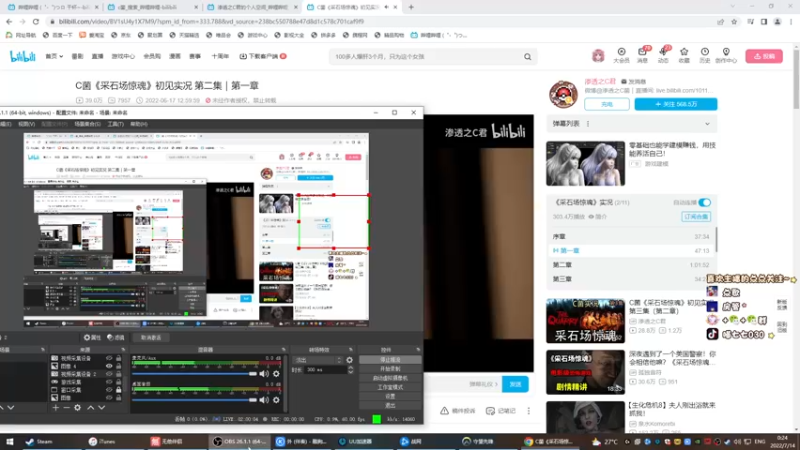Click 开始录制 button in OBS controls
The image size is (800, 450).
point(390,369)
